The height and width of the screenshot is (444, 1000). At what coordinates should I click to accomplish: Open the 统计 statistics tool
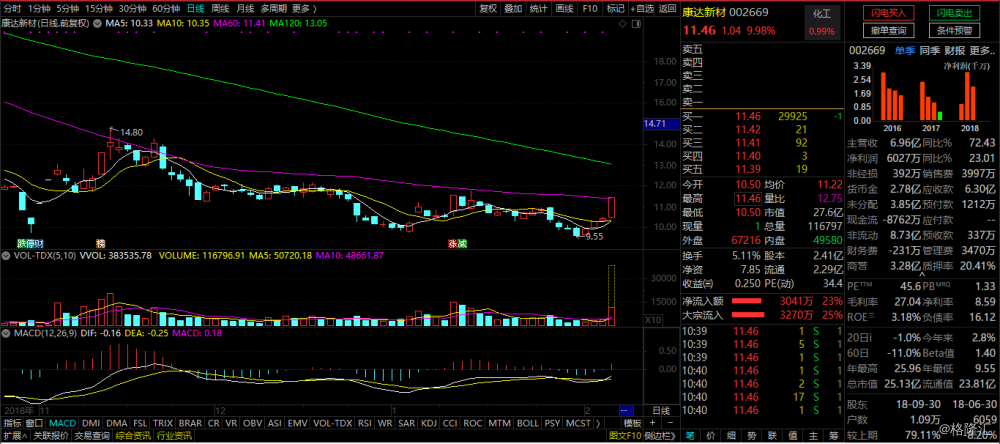point(539,8)
